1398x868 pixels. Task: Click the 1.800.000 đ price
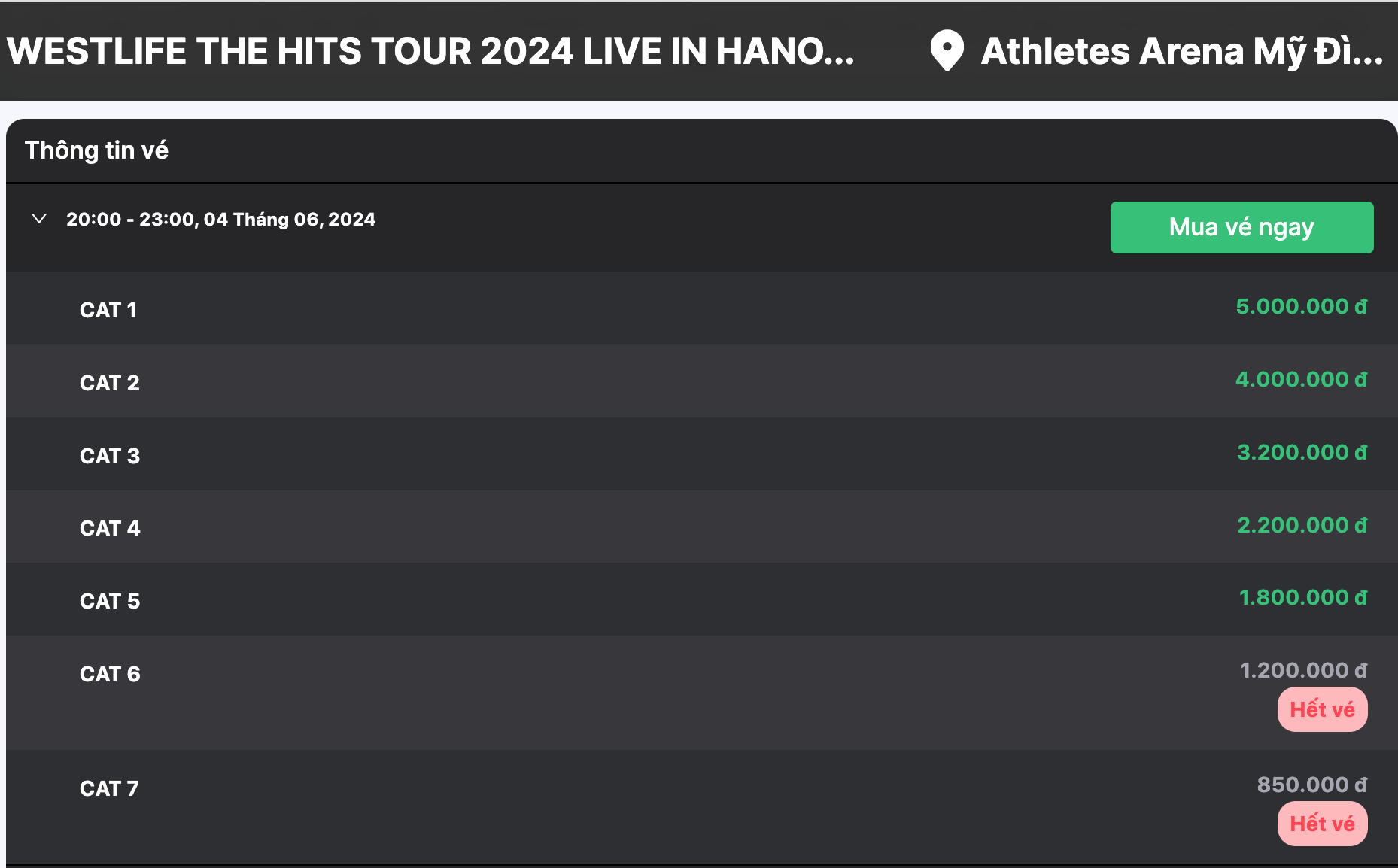[x=1303, y=597]
